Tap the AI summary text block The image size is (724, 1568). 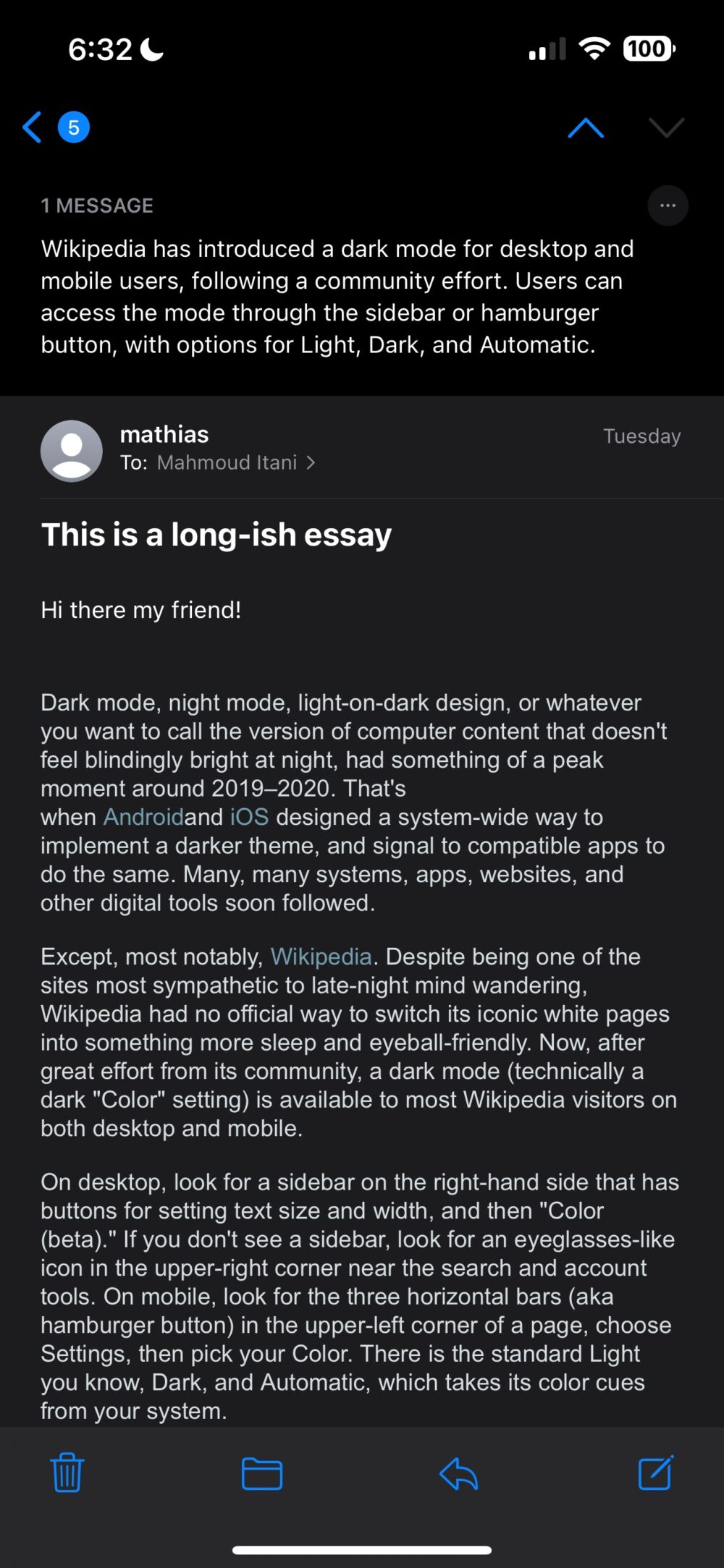[338, 297]
